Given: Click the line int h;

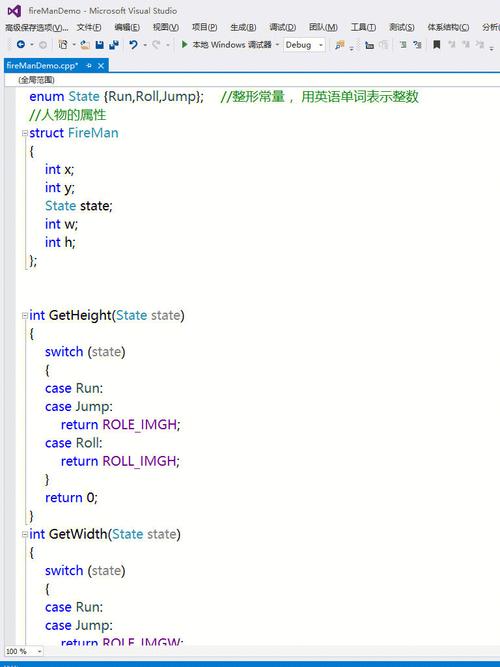Looking at the screenshot, I should click(x=60, y=242).
